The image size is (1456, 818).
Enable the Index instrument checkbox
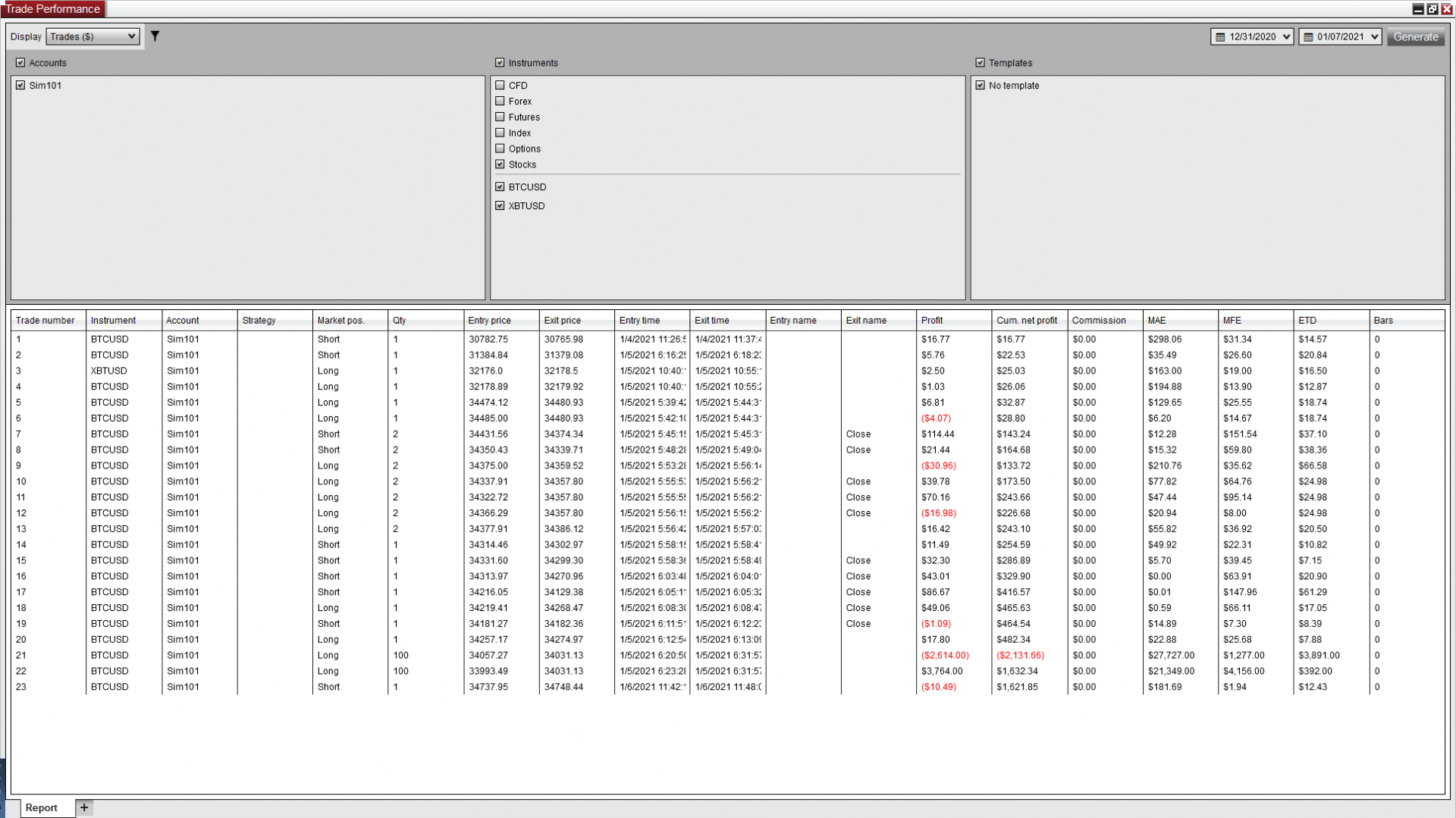tap(500, 133)
